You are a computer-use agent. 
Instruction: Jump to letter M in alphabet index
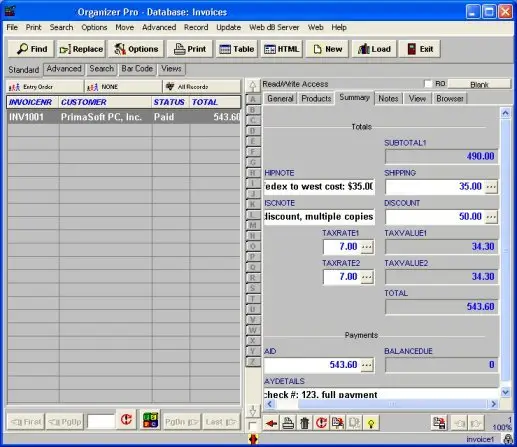253,225
